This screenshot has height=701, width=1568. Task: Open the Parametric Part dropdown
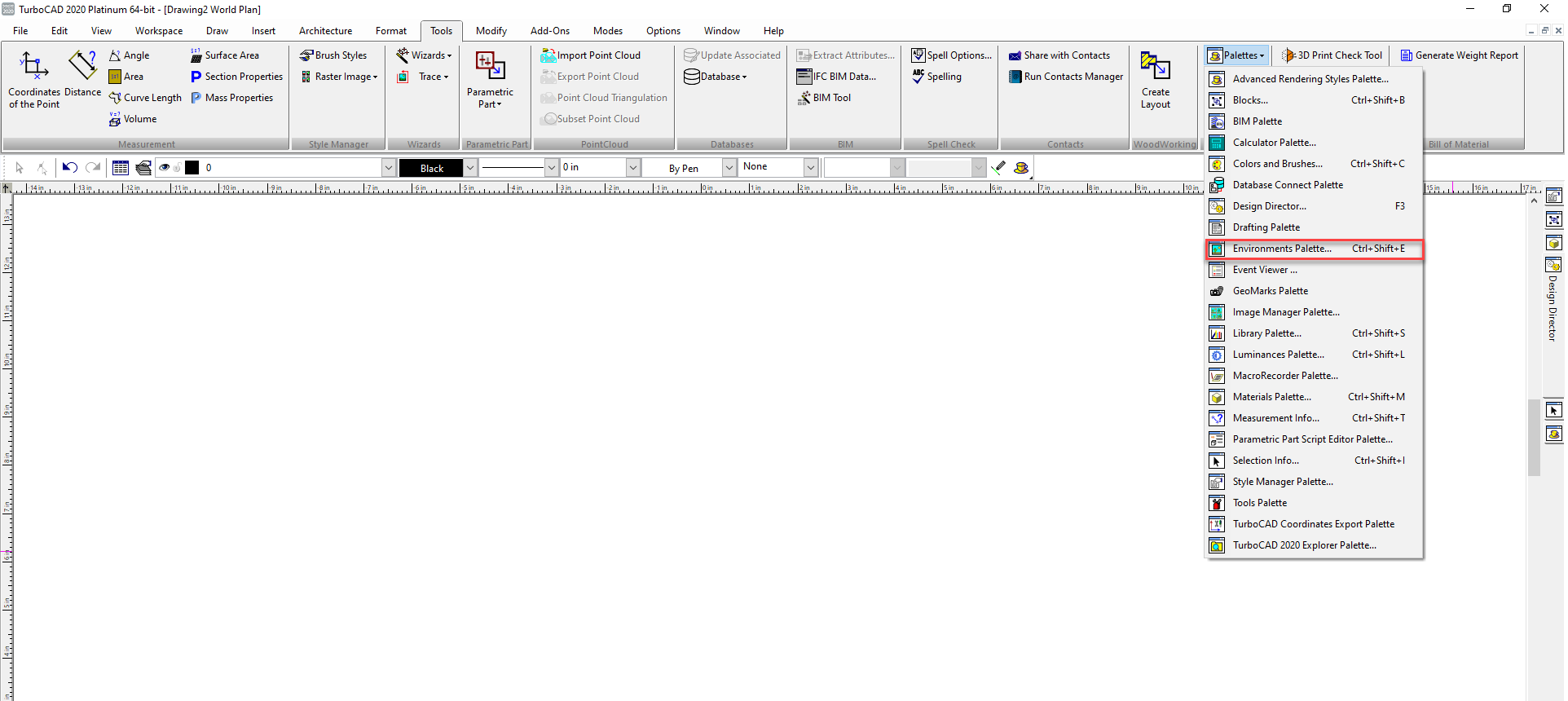tap(490, 80)
